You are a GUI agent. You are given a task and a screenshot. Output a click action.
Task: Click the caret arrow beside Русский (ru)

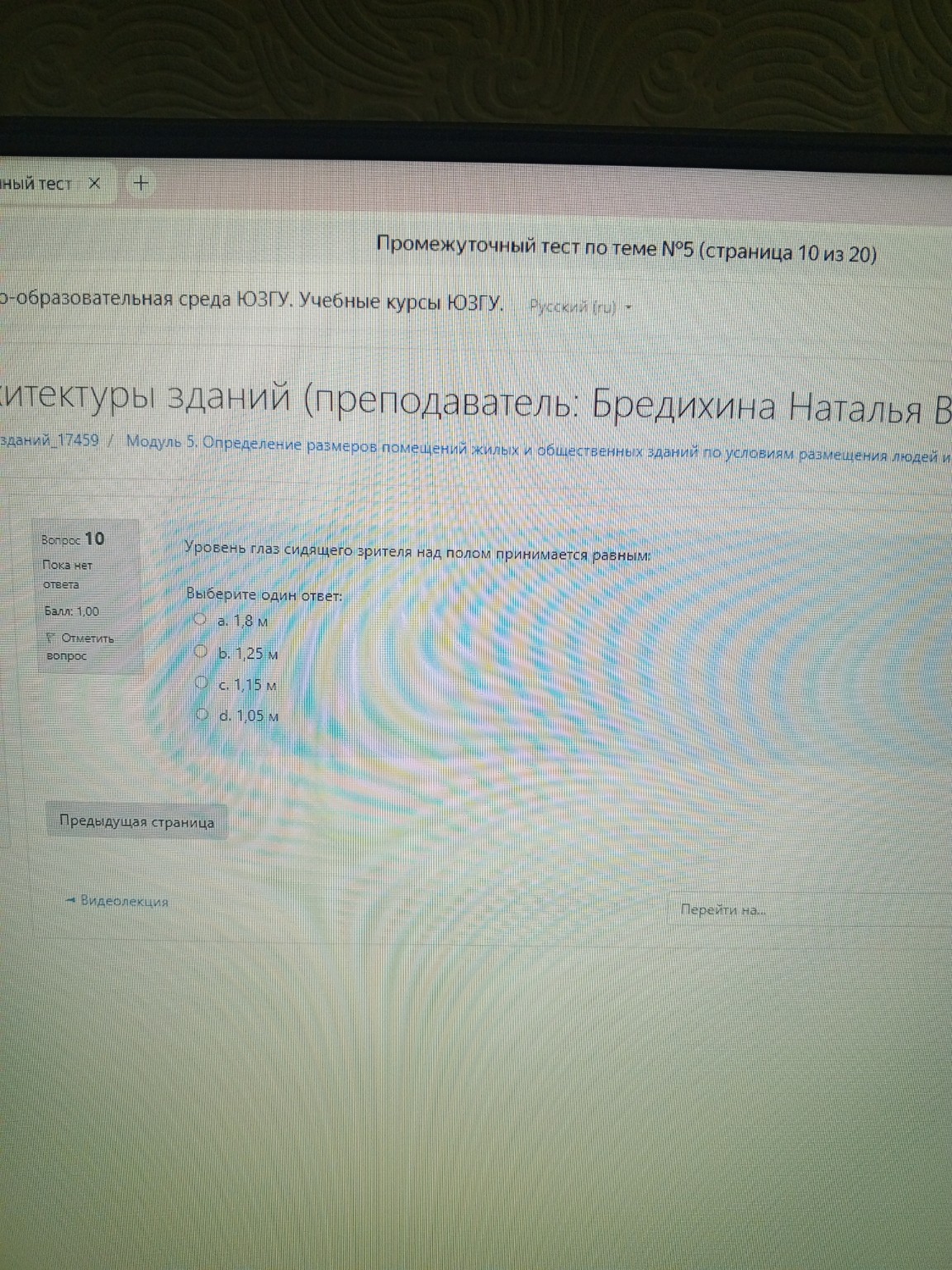[629, 305]
